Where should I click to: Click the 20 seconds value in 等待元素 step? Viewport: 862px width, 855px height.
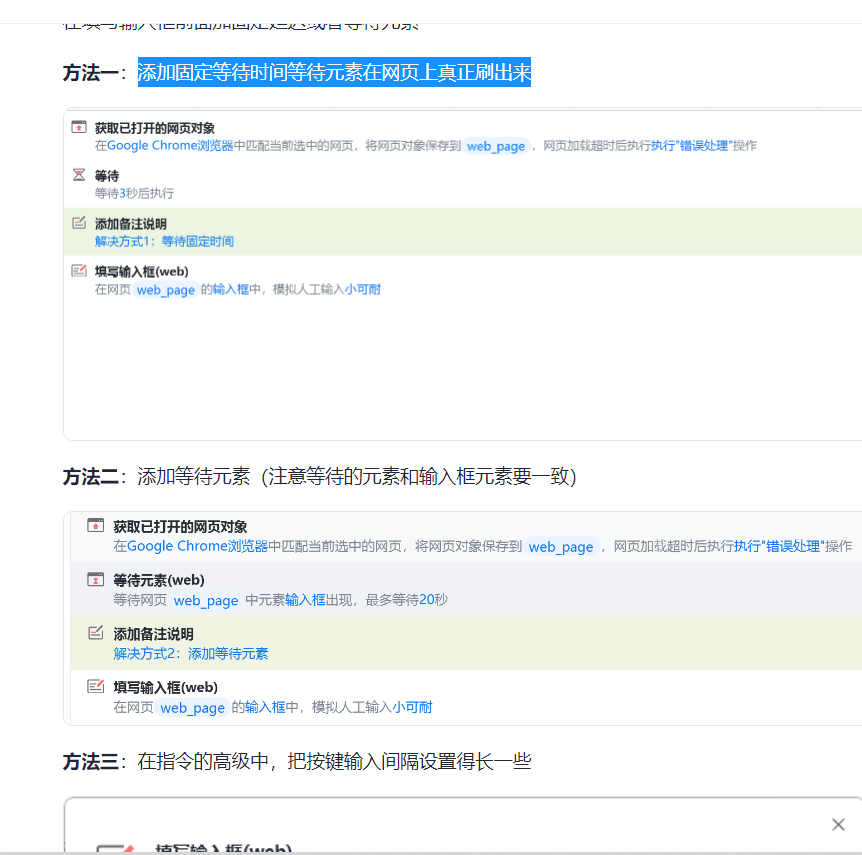pos(426,600)
